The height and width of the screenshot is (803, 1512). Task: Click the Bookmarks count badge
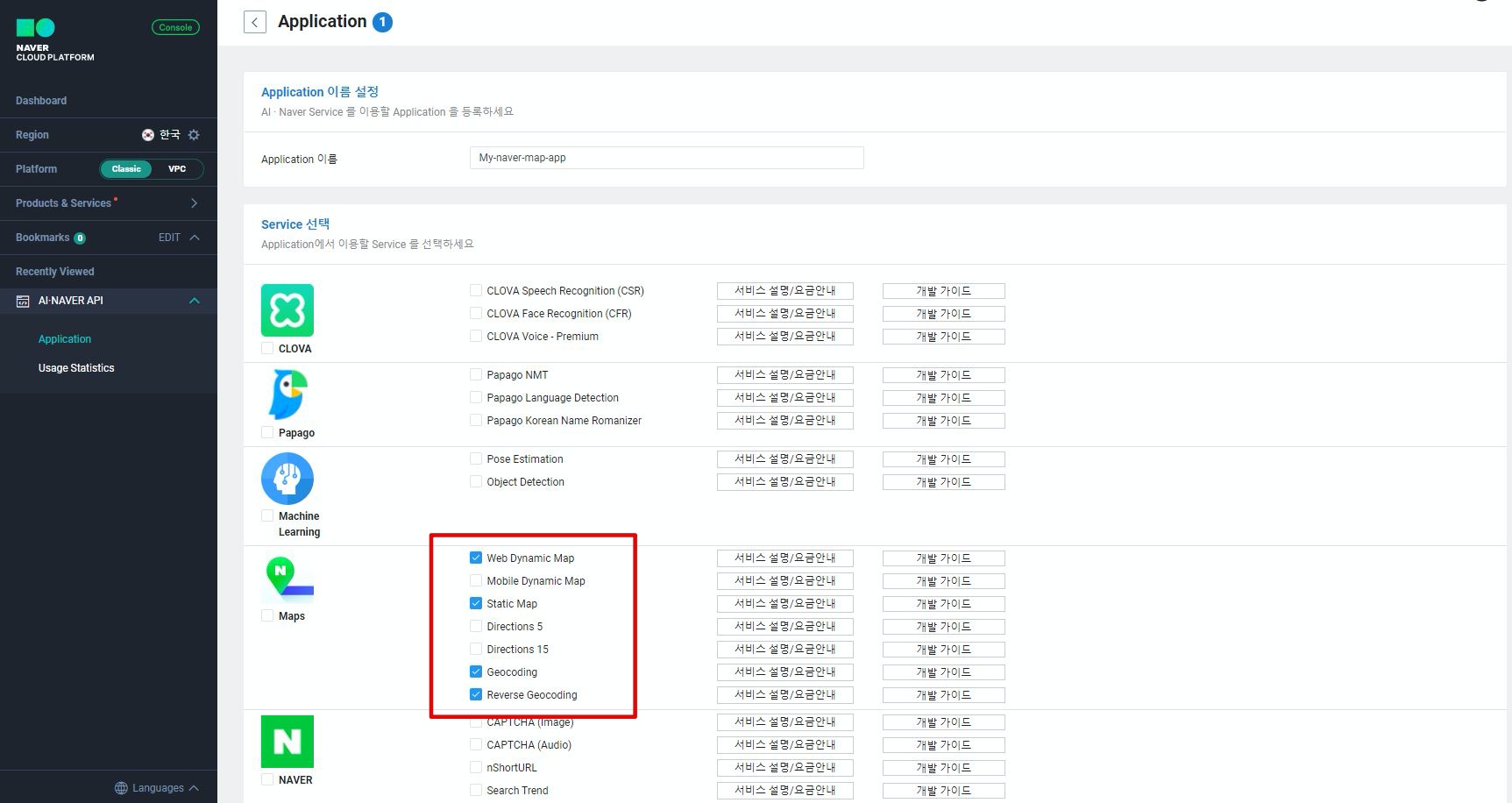click(80, 238)
